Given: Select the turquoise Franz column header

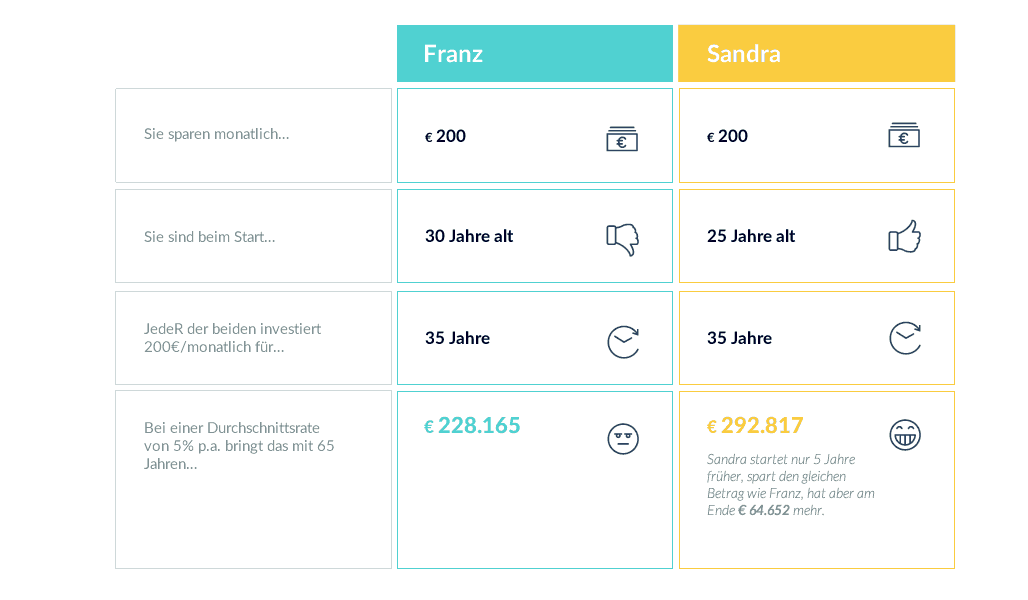Looking at the screenshot, I should pyautogui.click(x=535, y=54).
